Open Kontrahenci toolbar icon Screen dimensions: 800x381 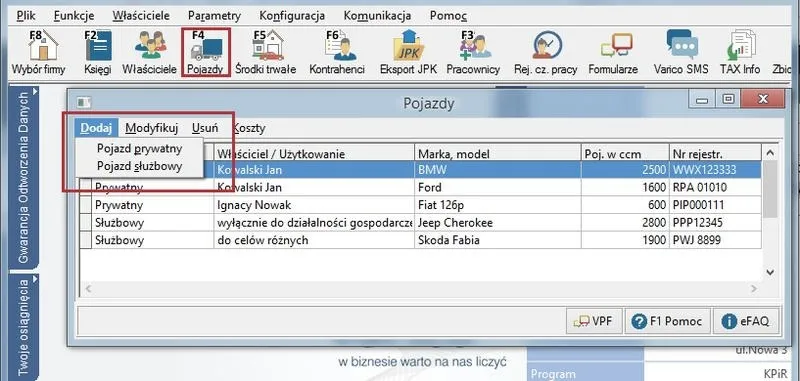(341, 46)
